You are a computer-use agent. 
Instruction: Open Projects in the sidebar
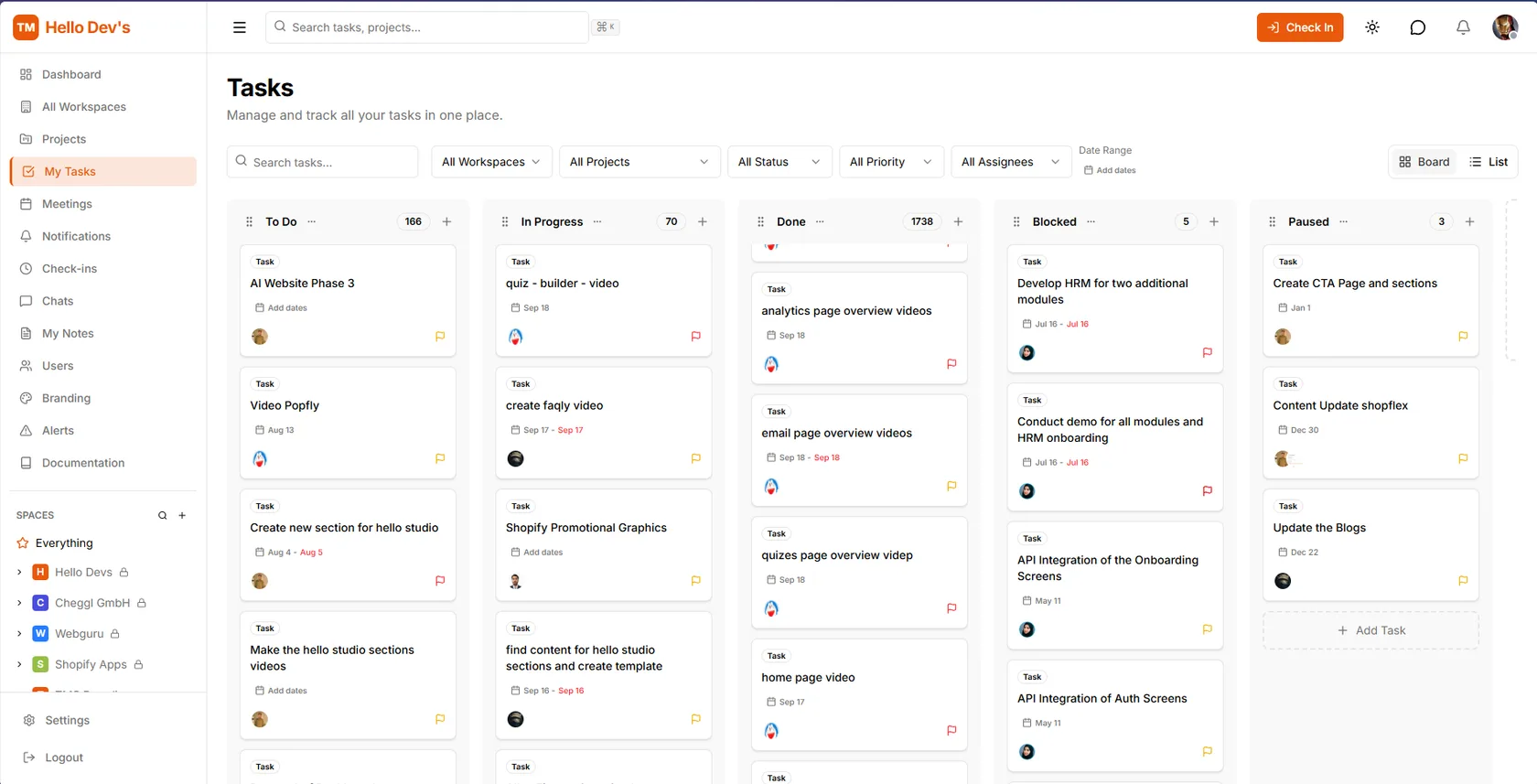[103, 139]
